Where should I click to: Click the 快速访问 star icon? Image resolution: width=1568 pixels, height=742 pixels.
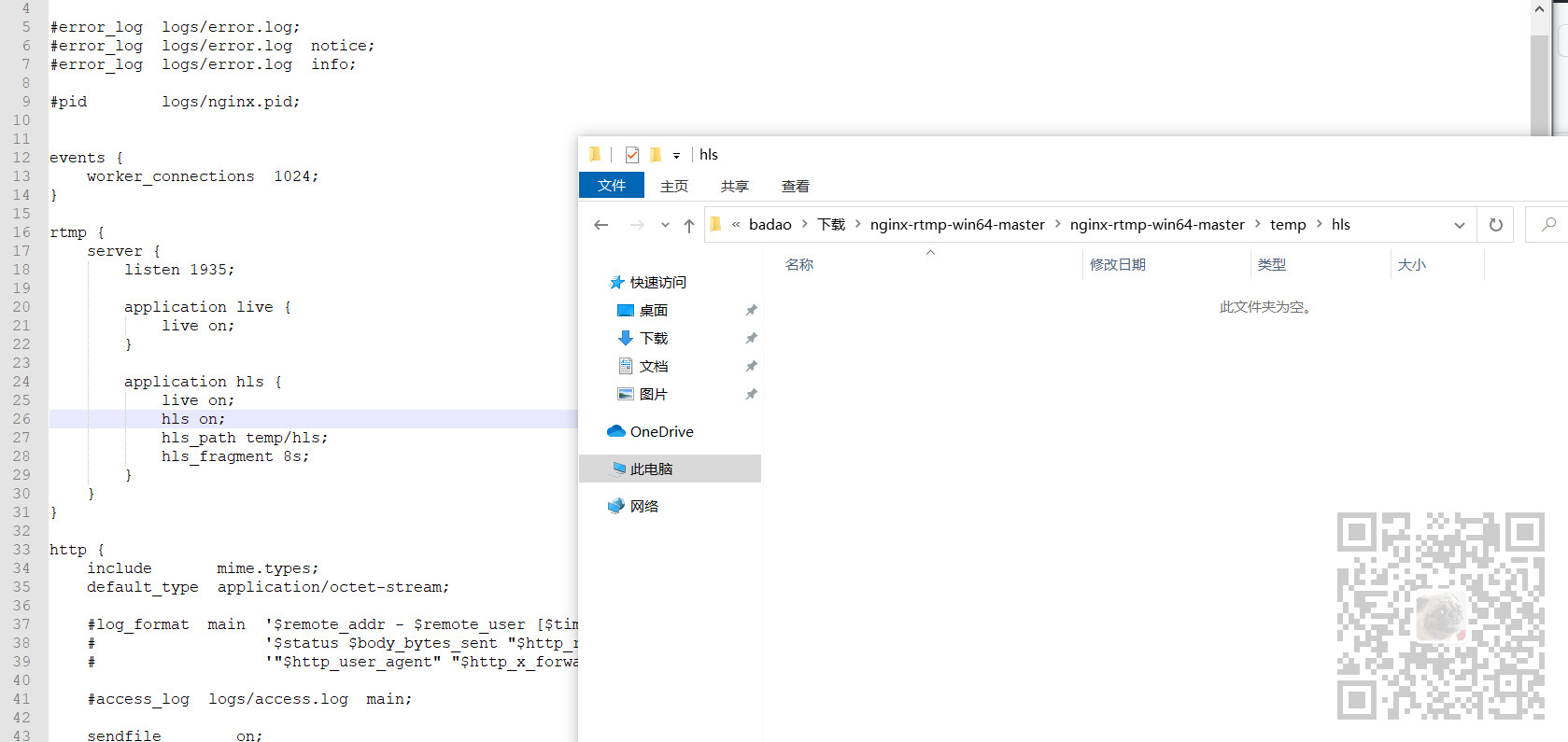(x=616, y=283)
